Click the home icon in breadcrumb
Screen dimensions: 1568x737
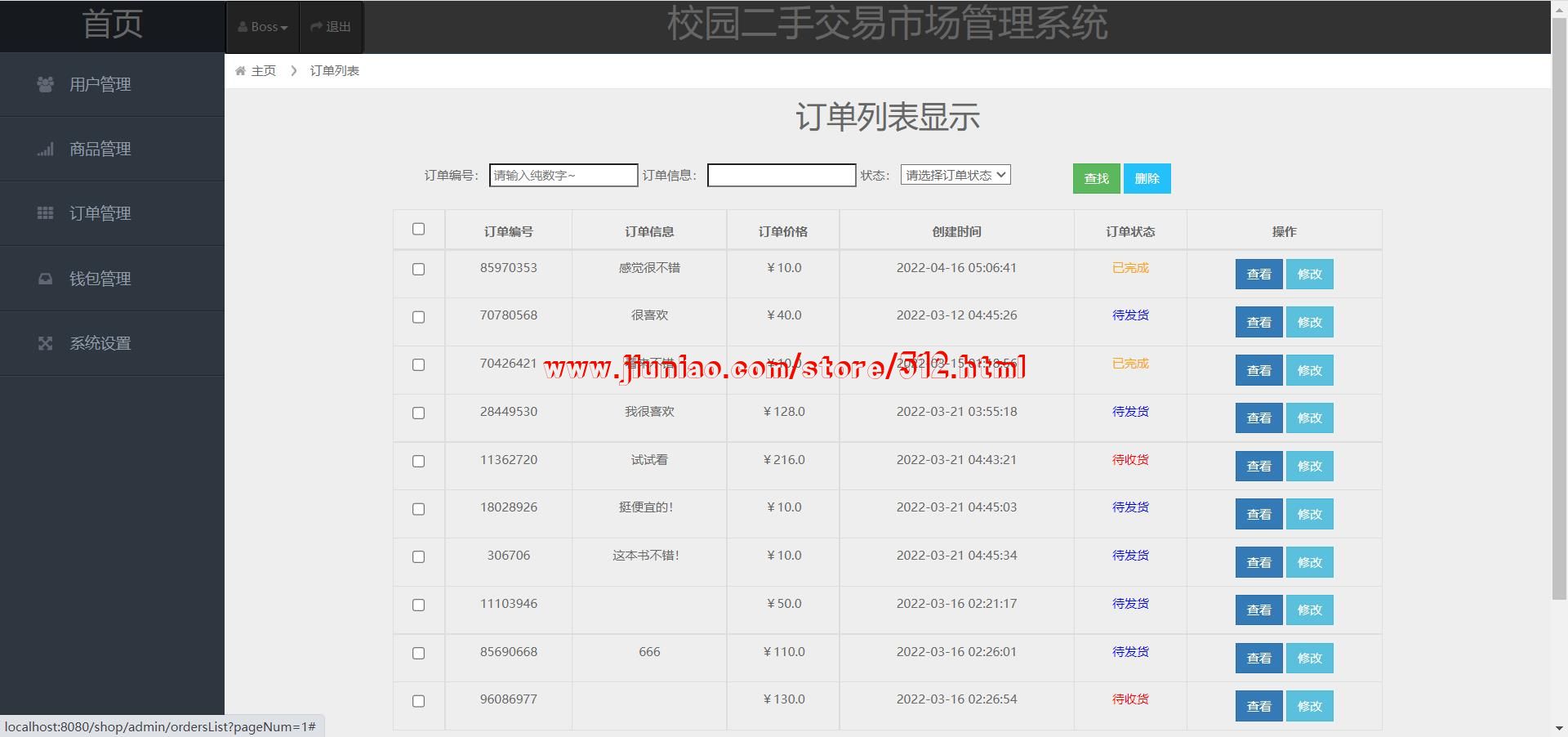241,71
